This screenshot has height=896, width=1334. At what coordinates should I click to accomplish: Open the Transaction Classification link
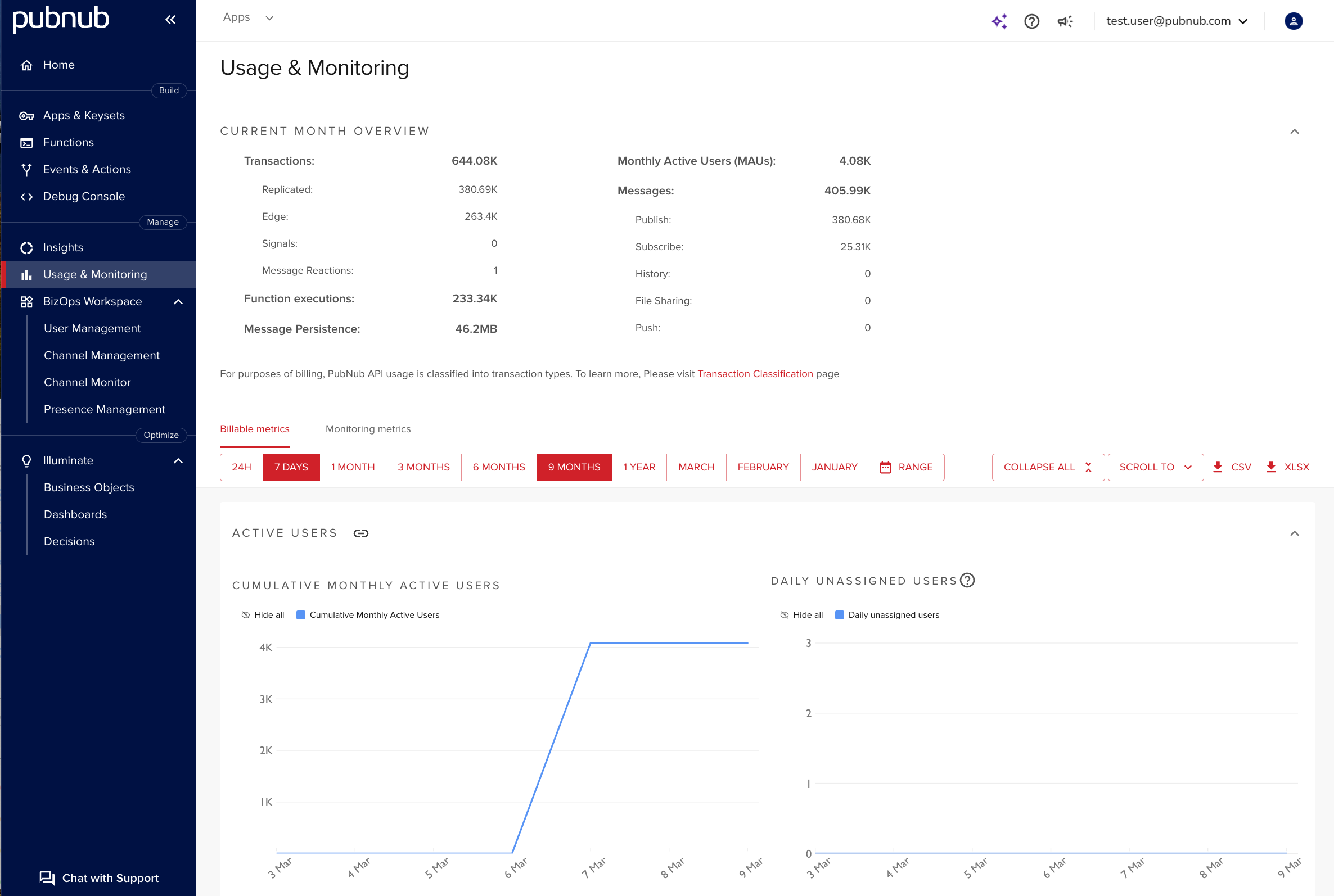pyautogui.click(x=755, y=374)
